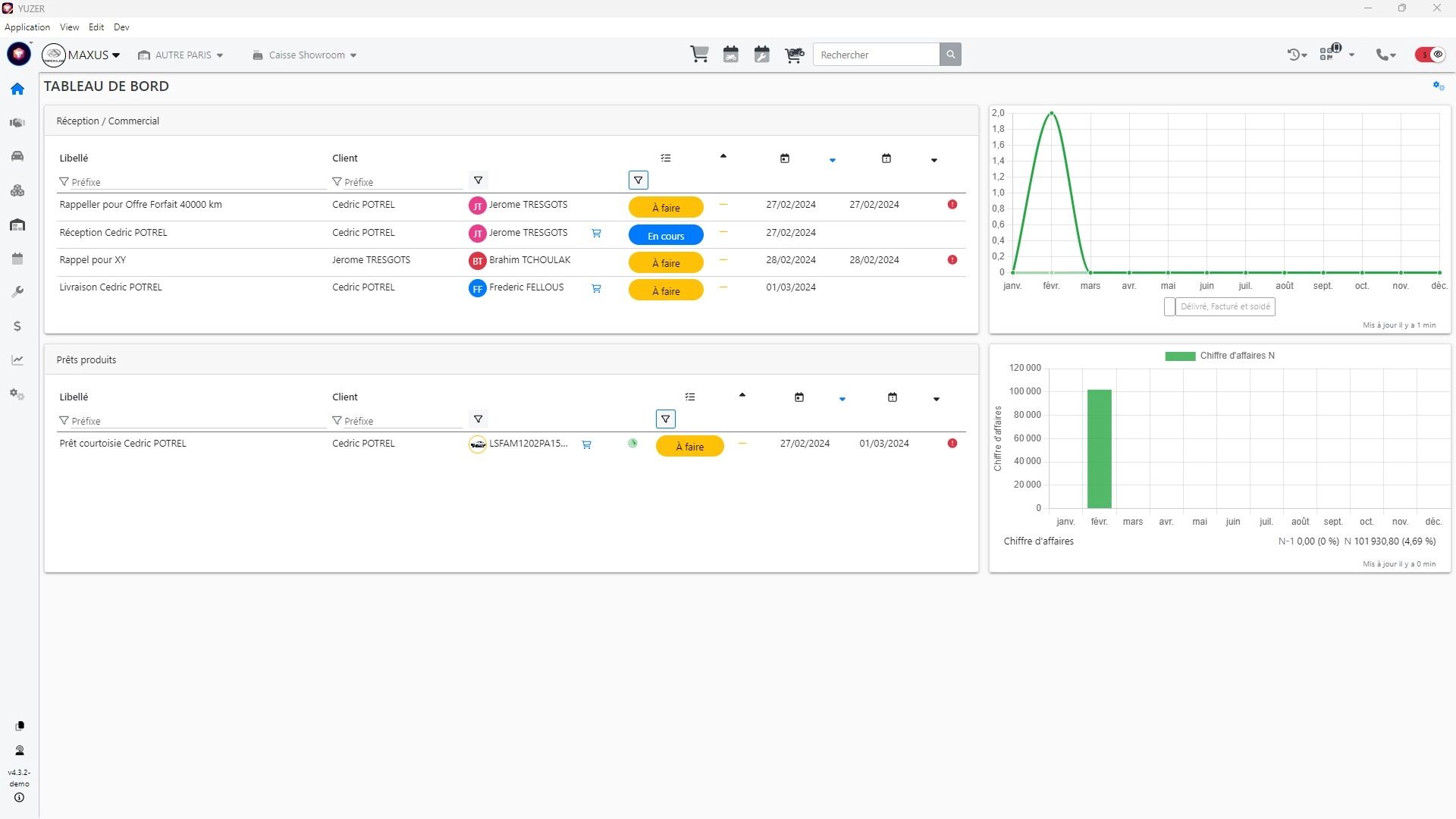Image resolution: width=1456 pixels, height=819 pixels.
Task: Click the search magnifier button
Action: click(950, 55)
